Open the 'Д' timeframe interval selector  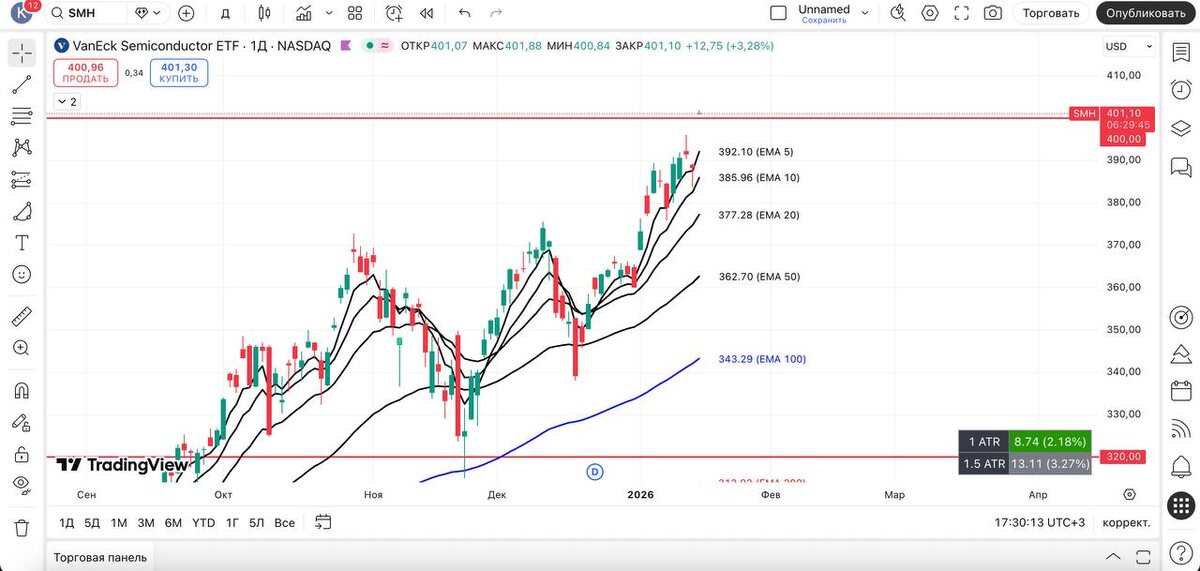[x=225, y=13]
